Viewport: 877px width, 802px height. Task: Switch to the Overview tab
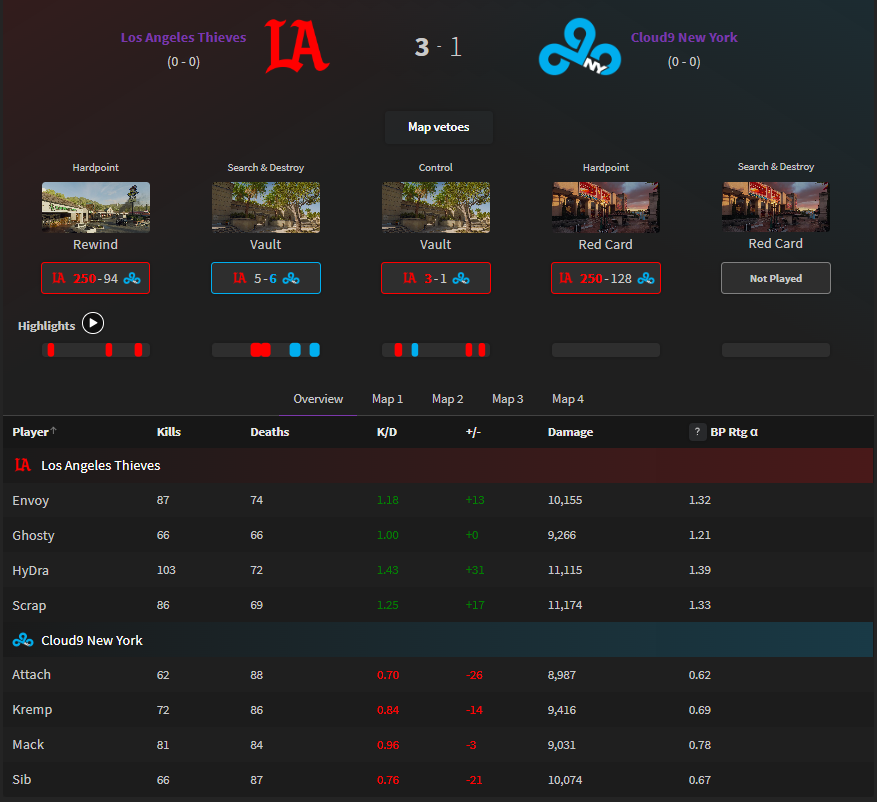318,399
